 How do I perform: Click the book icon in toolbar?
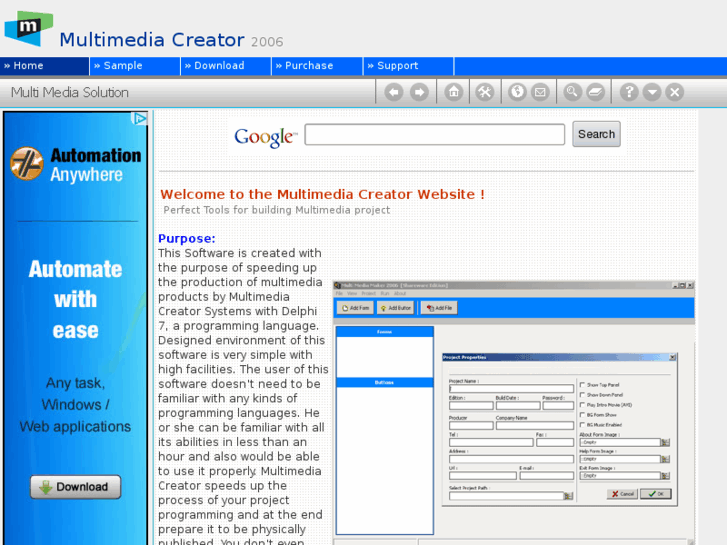(x=596, y=92)
